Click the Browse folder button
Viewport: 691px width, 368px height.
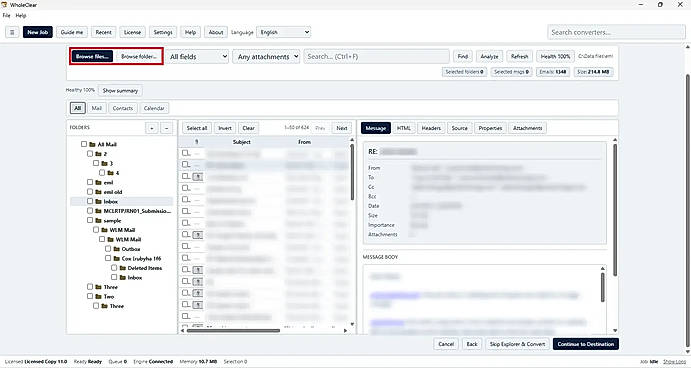[138, 56]
